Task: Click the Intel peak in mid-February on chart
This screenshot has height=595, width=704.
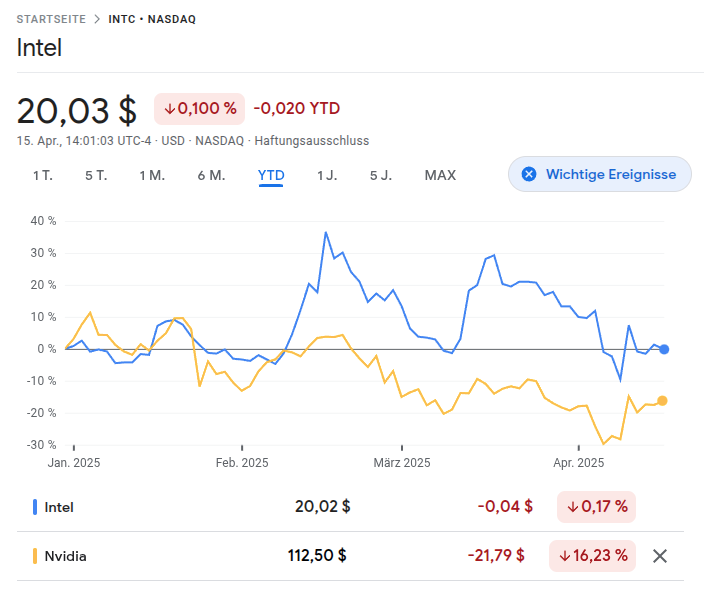Action: click(326, 232)
